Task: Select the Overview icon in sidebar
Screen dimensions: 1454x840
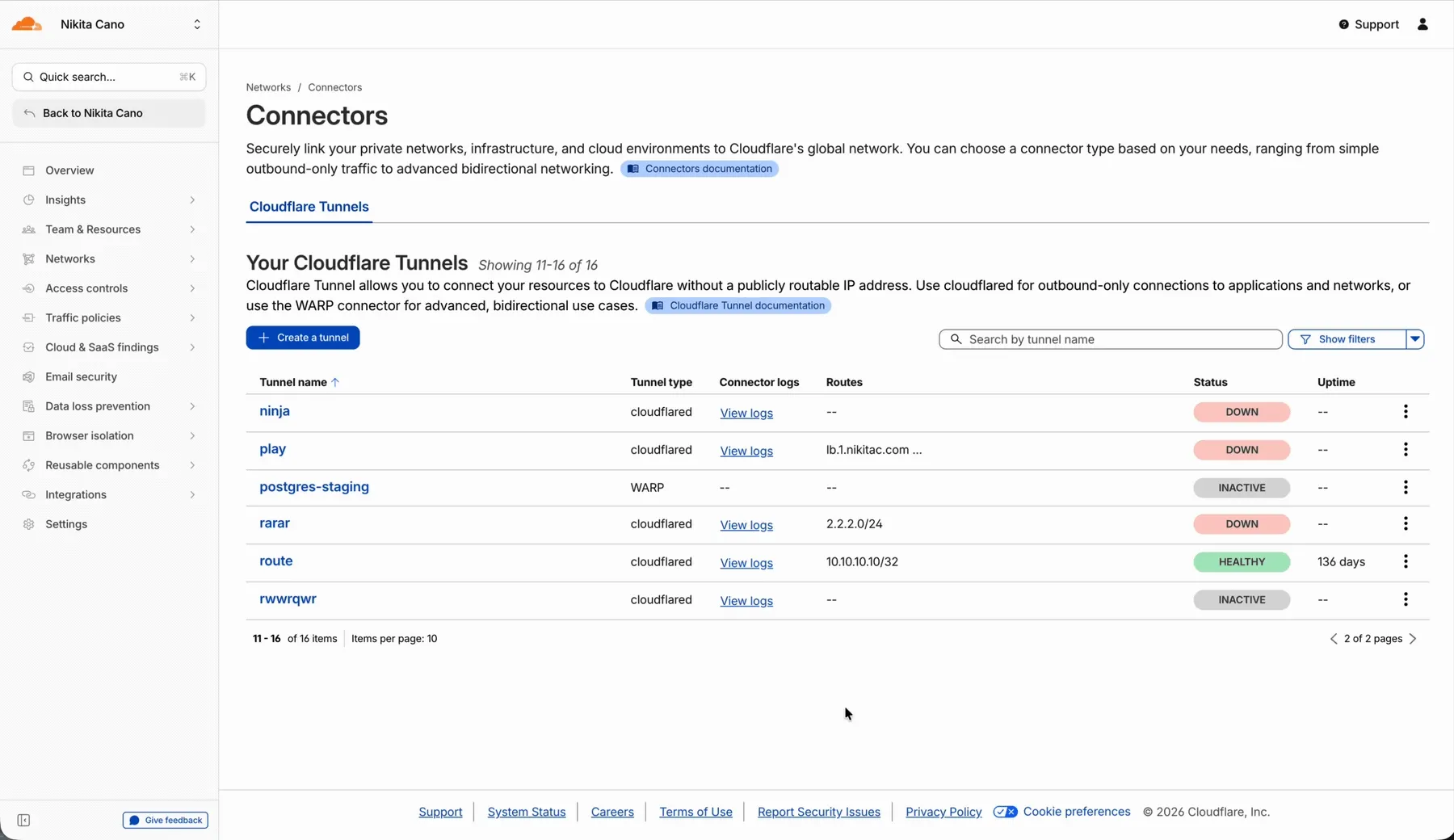Action: [x=29, y=170]
